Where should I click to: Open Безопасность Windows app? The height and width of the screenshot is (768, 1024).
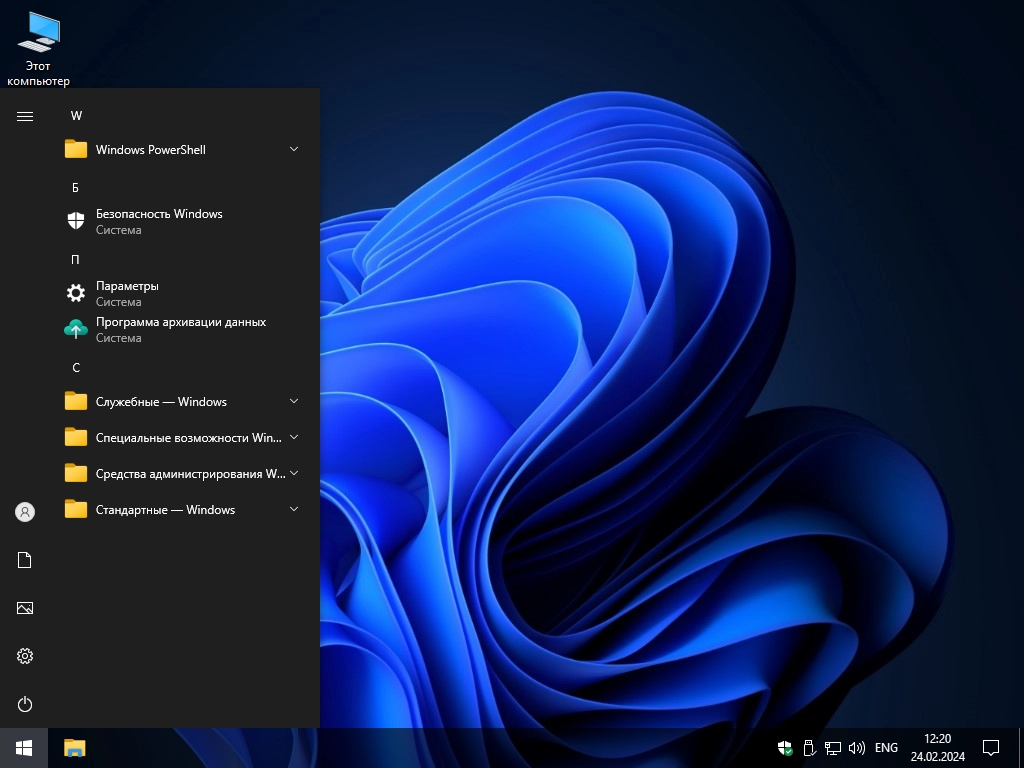[158, 221]
